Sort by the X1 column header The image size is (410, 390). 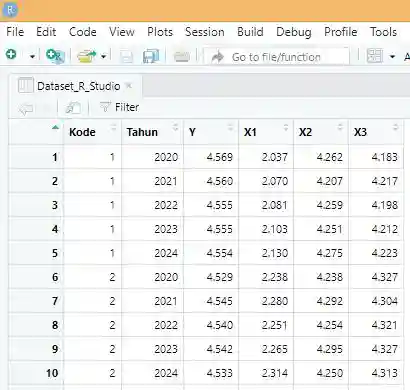pyautogui.click(x=266, y=132)
